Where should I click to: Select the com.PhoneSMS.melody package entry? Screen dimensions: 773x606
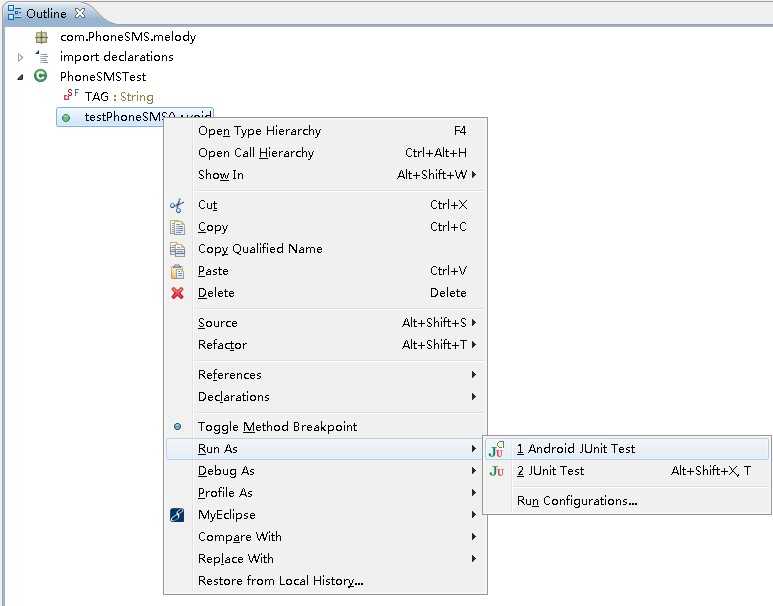coord(128,37)
